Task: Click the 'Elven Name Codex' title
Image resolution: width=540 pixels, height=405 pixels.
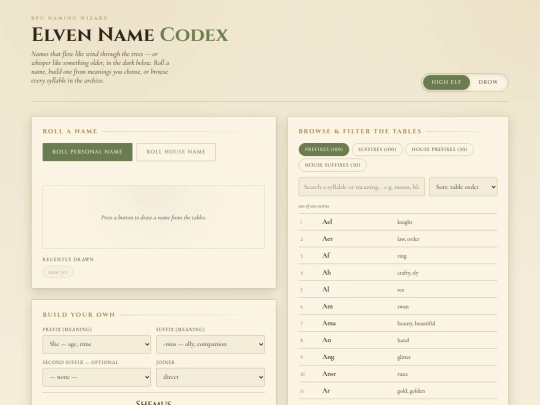Action: click(130, 35)
